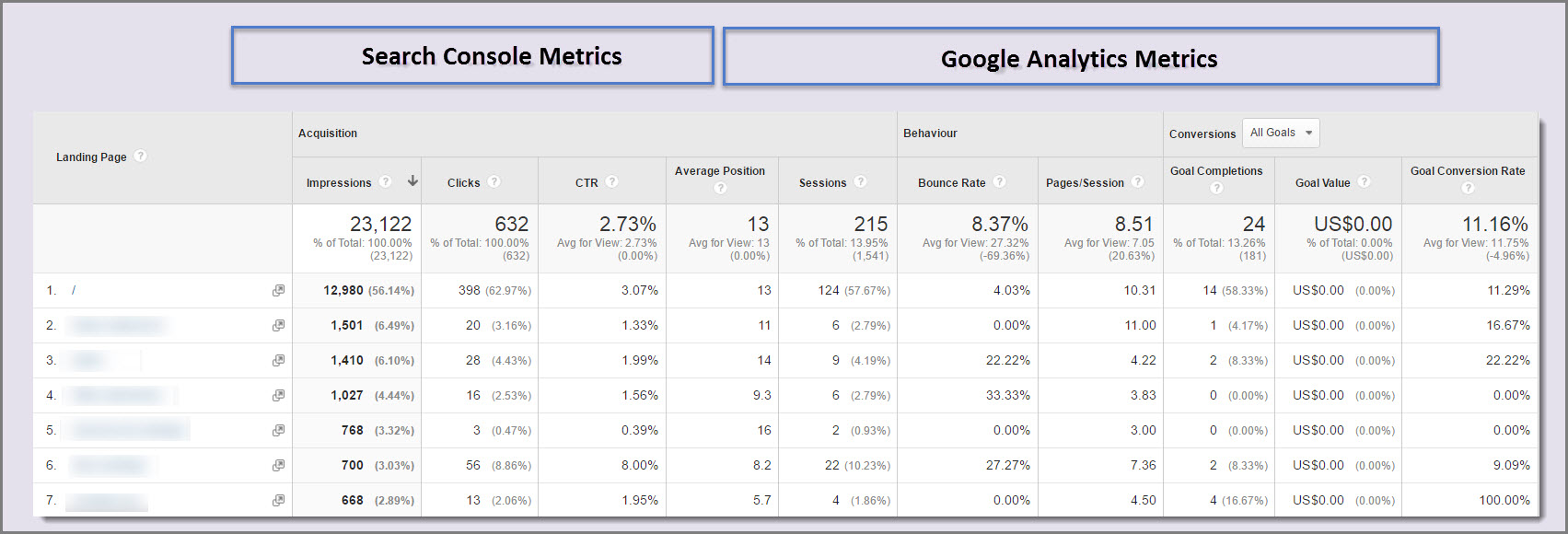
Task: Click the Sessions help icon
Action: point(860,182)
